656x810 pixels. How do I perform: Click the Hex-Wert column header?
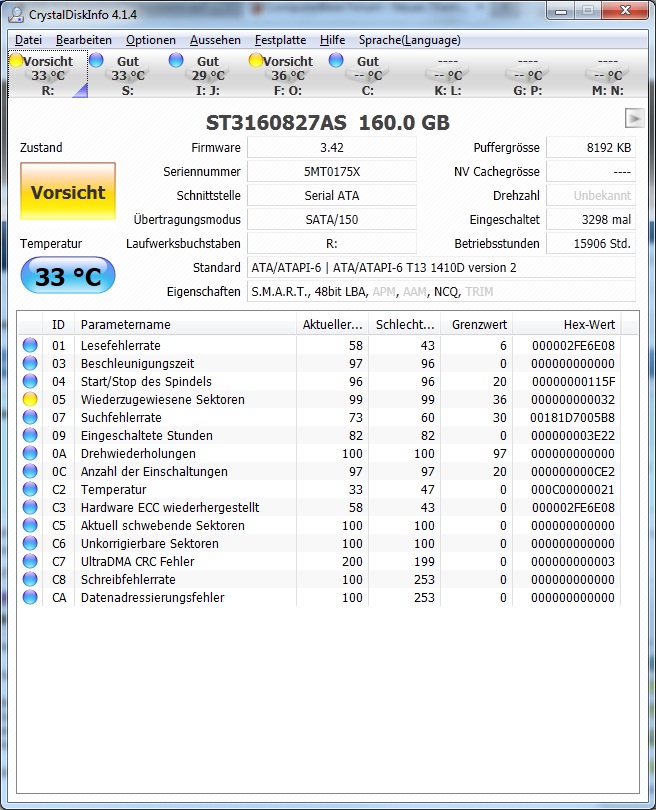[x=567, y=324]
